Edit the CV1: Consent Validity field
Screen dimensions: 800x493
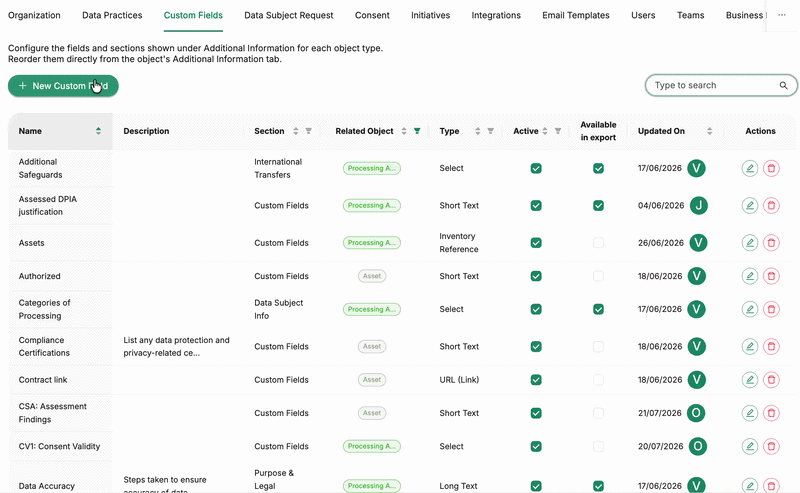coord(749,446)
